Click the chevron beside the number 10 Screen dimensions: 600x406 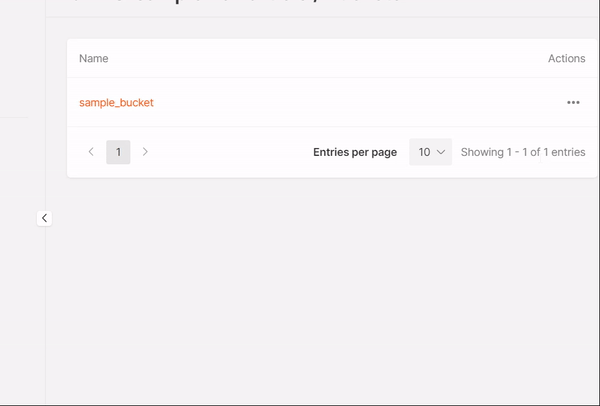(x=441, y=152)
